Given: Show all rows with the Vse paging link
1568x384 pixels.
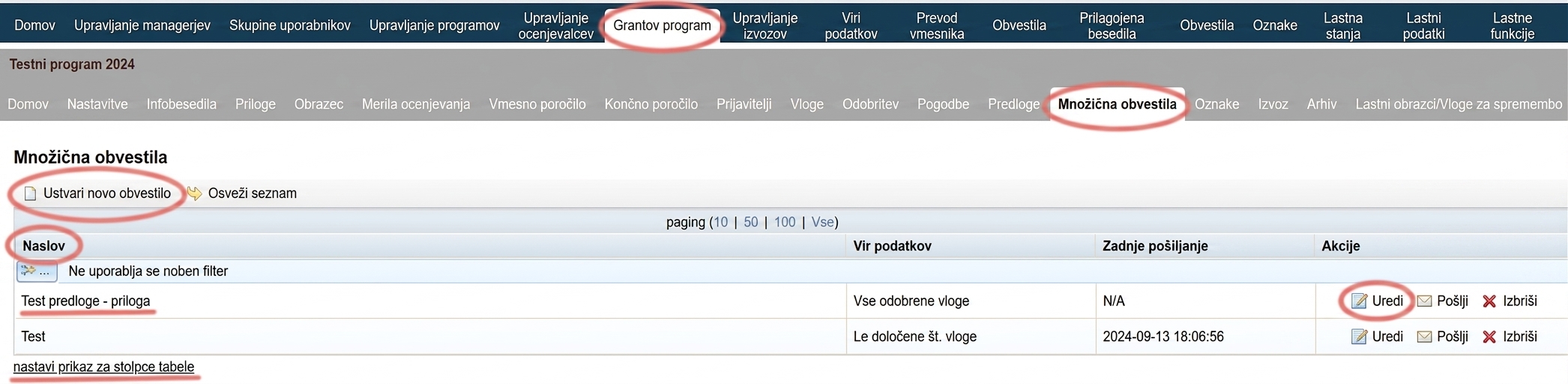Looking at the screenshot, I should (822, 222).
